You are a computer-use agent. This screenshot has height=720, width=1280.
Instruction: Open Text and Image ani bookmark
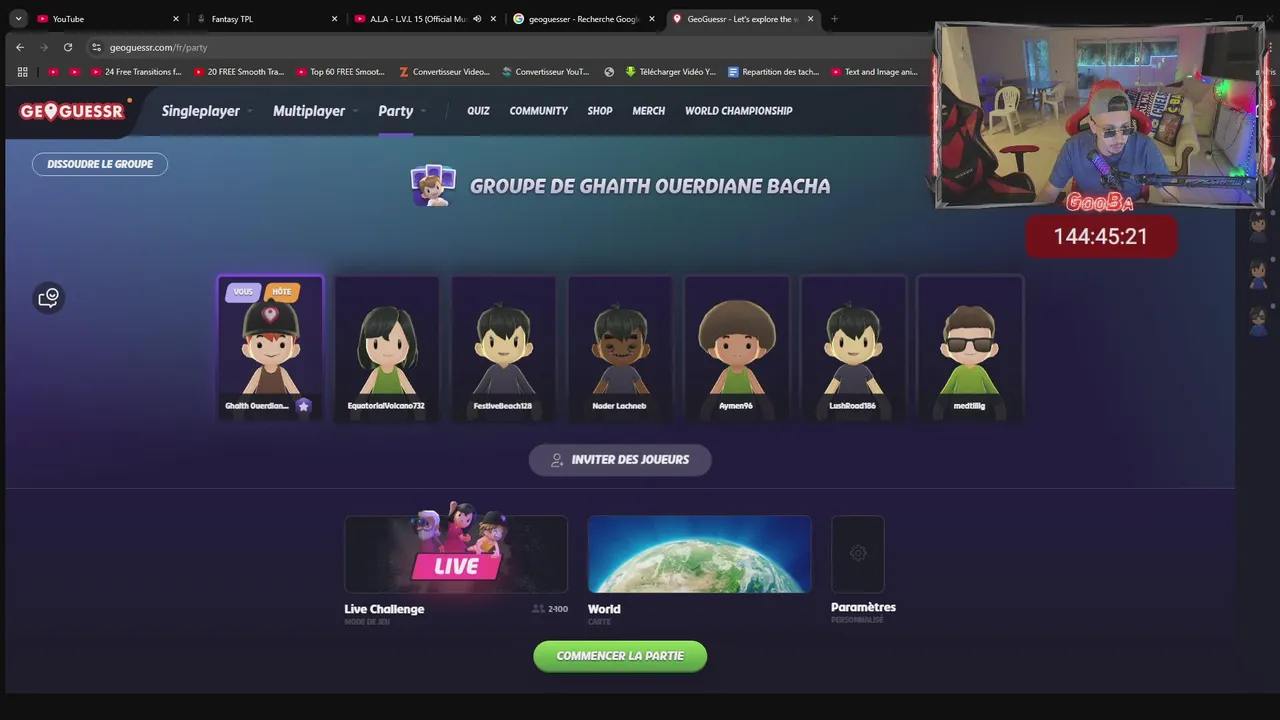click(x=874, y=72)
